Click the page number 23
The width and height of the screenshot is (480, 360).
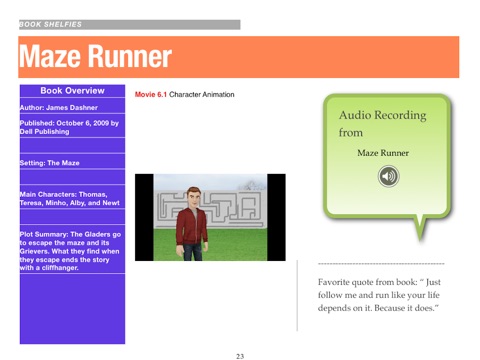[240, 356]
